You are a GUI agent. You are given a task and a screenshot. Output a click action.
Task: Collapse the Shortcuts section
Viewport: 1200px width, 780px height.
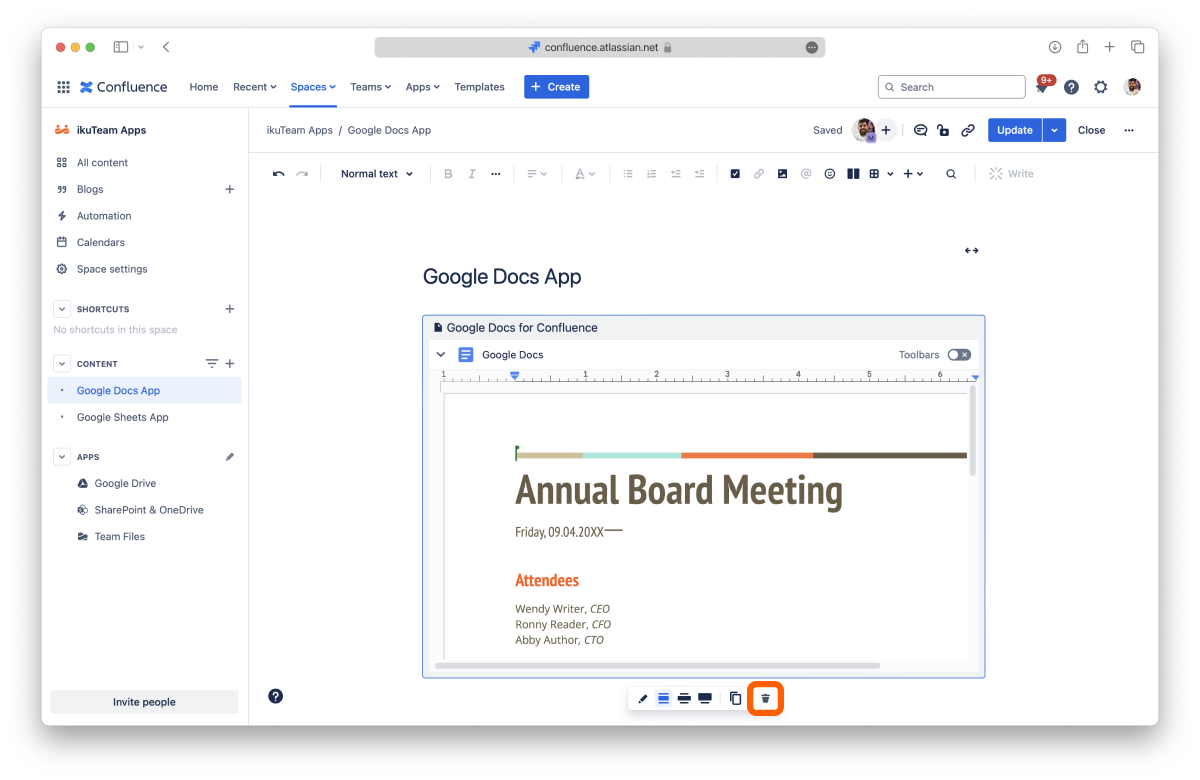click(62, 309)
